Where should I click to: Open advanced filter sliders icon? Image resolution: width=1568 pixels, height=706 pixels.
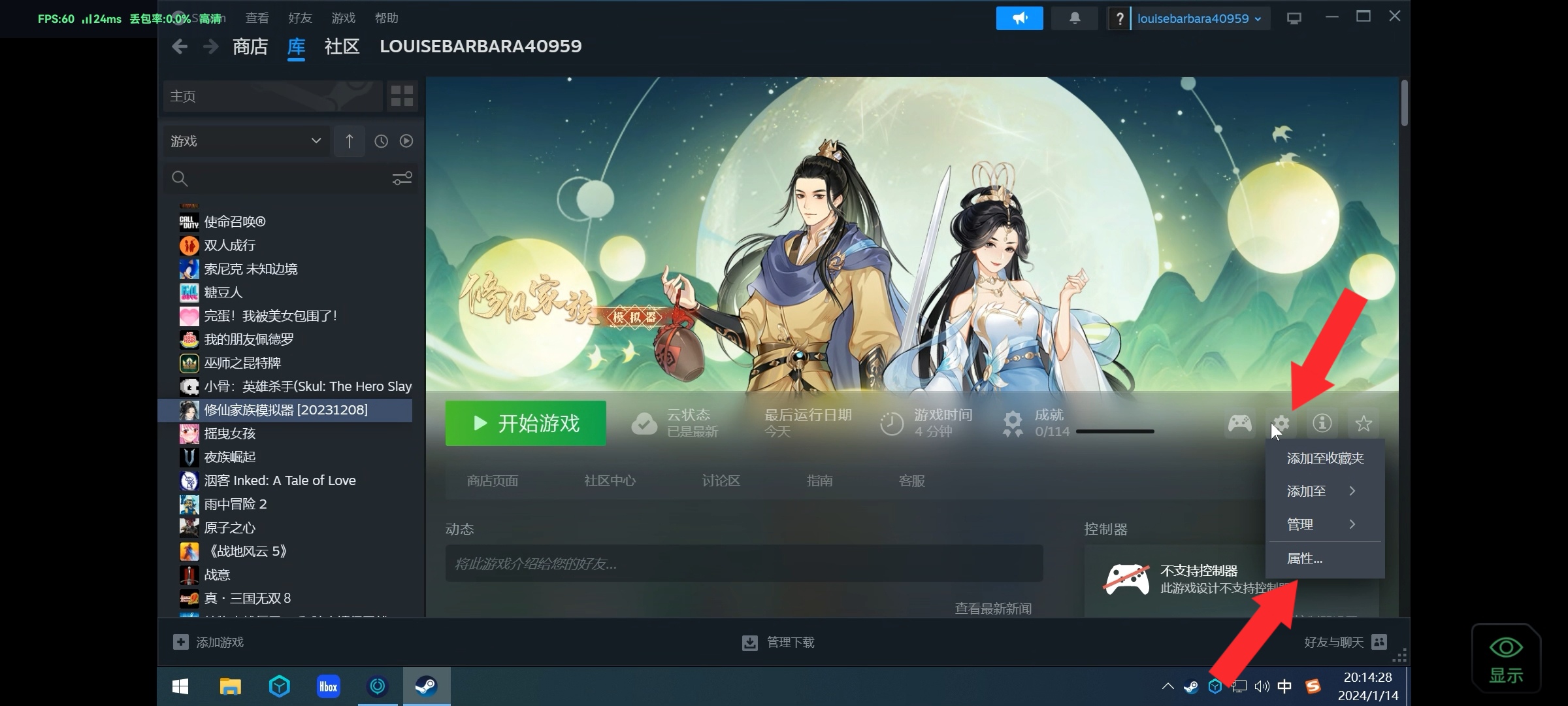pyautogui.click(x=402, y=178)
